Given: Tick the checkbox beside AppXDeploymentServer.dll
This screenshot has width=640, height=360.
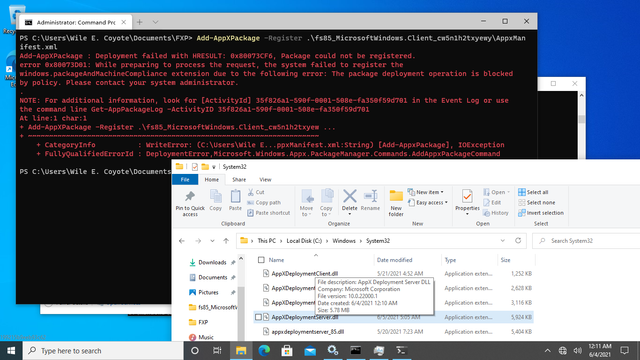Looking at the screenshot, I should [x=258, y=317].
